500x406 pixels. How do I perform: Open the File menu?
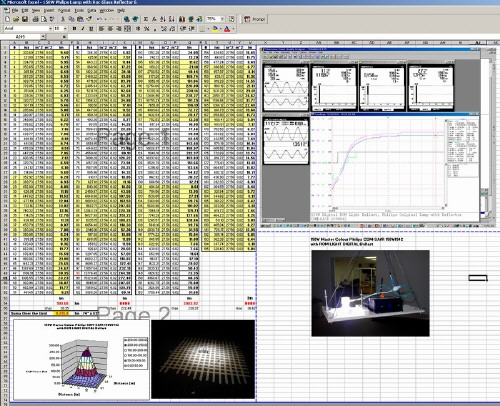coord(15,10)
